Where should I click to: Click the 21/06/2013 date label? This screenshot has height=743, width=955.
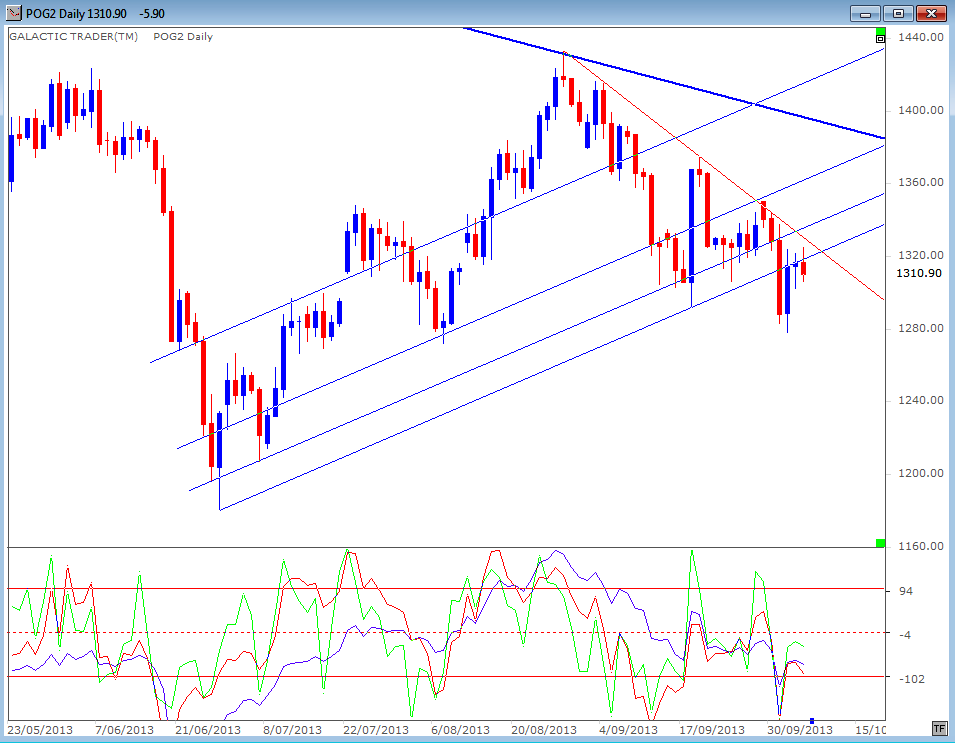coord(208,730)
